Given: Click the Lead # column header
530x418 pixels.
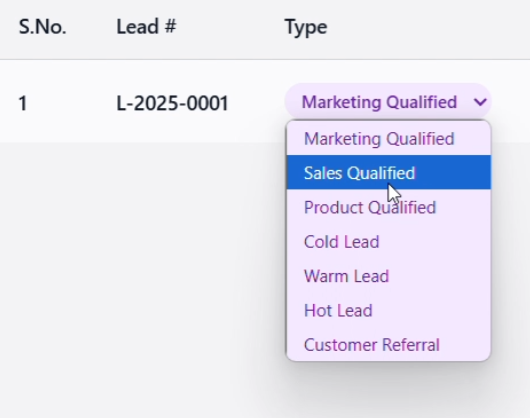Looking at the screenshot, I should pyautogui.click(x=146, y=27).
